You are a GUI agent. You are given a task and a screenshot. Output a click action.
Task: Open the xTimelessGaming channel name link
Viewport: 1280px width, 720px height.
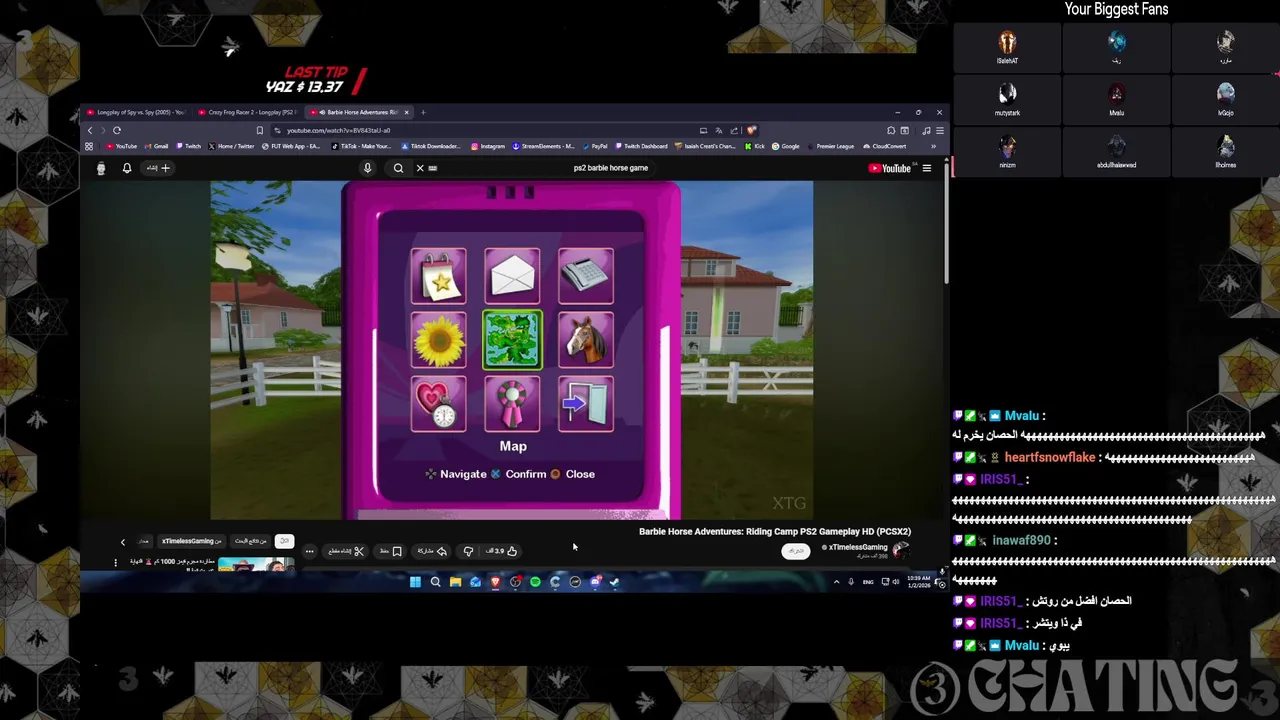(x=858, y=547)
